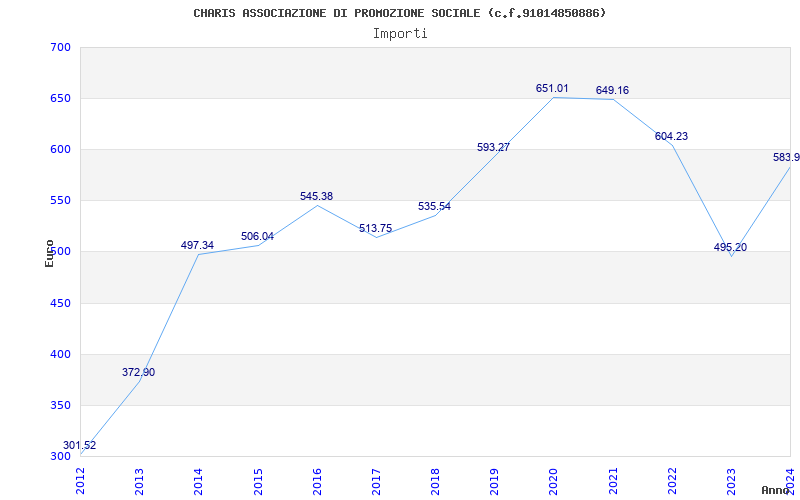
Task: Click the 2017 x-axis label
Action: point(377,481)
